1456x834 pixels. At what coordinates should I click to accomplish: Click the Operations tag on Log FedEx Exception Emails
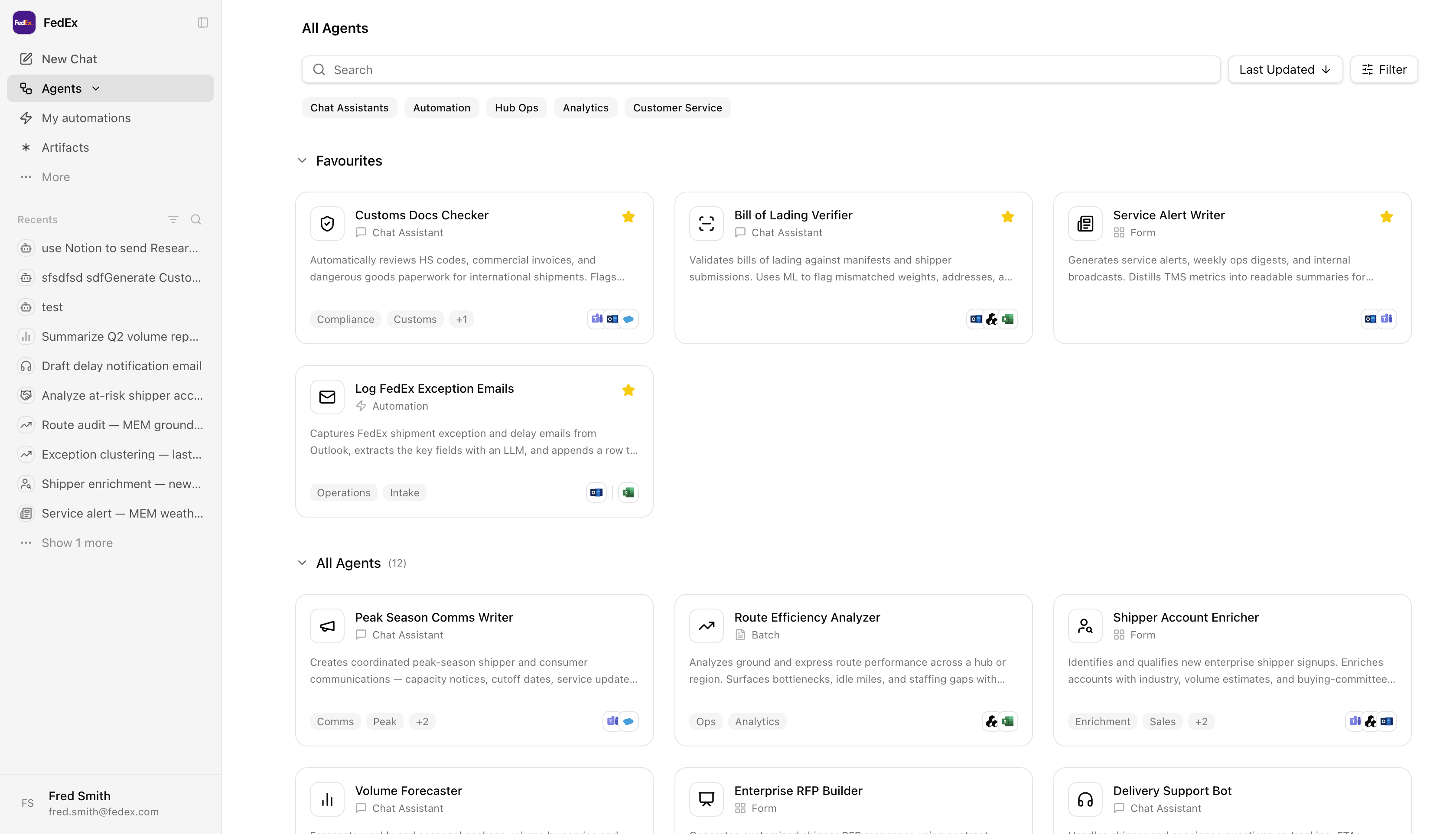(x=344, y=492)
